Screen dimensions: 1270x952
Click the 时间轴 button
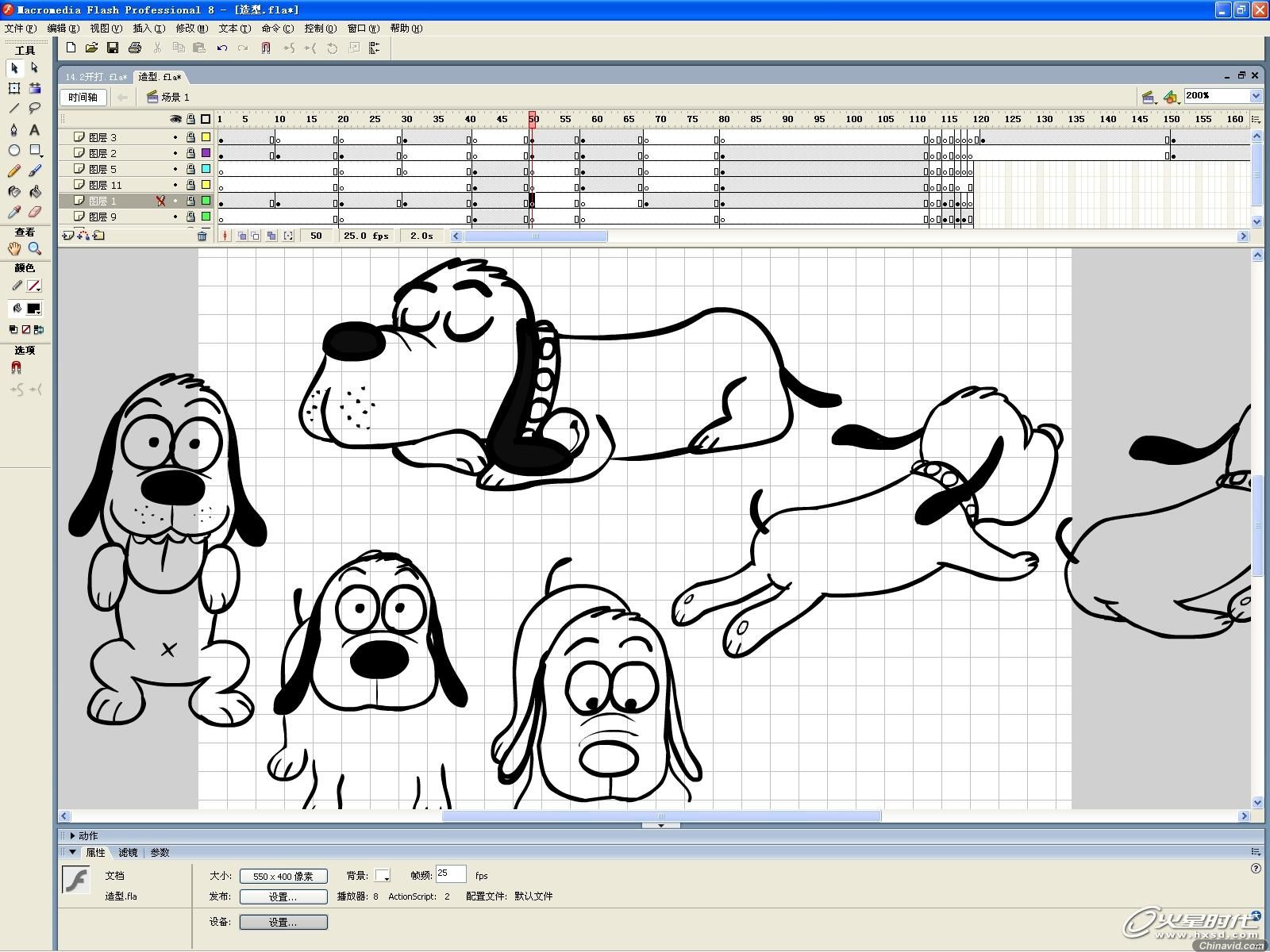(x=83, y=97)
